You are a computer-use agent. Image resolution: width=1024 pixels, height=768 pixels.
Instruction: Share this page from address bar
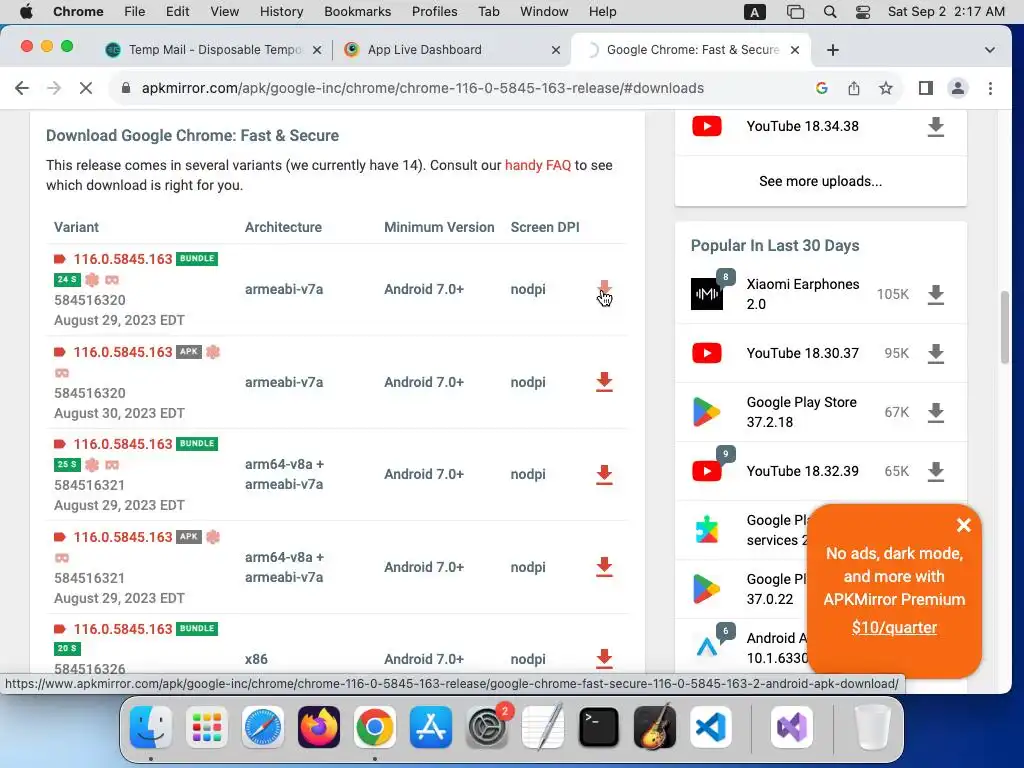click(x=854, y=88)
